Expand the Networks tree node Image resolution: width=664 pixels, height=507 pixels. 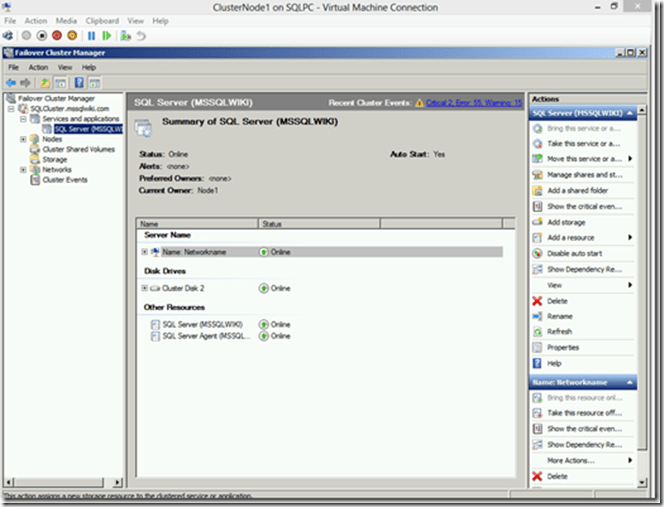click(23, 170)
